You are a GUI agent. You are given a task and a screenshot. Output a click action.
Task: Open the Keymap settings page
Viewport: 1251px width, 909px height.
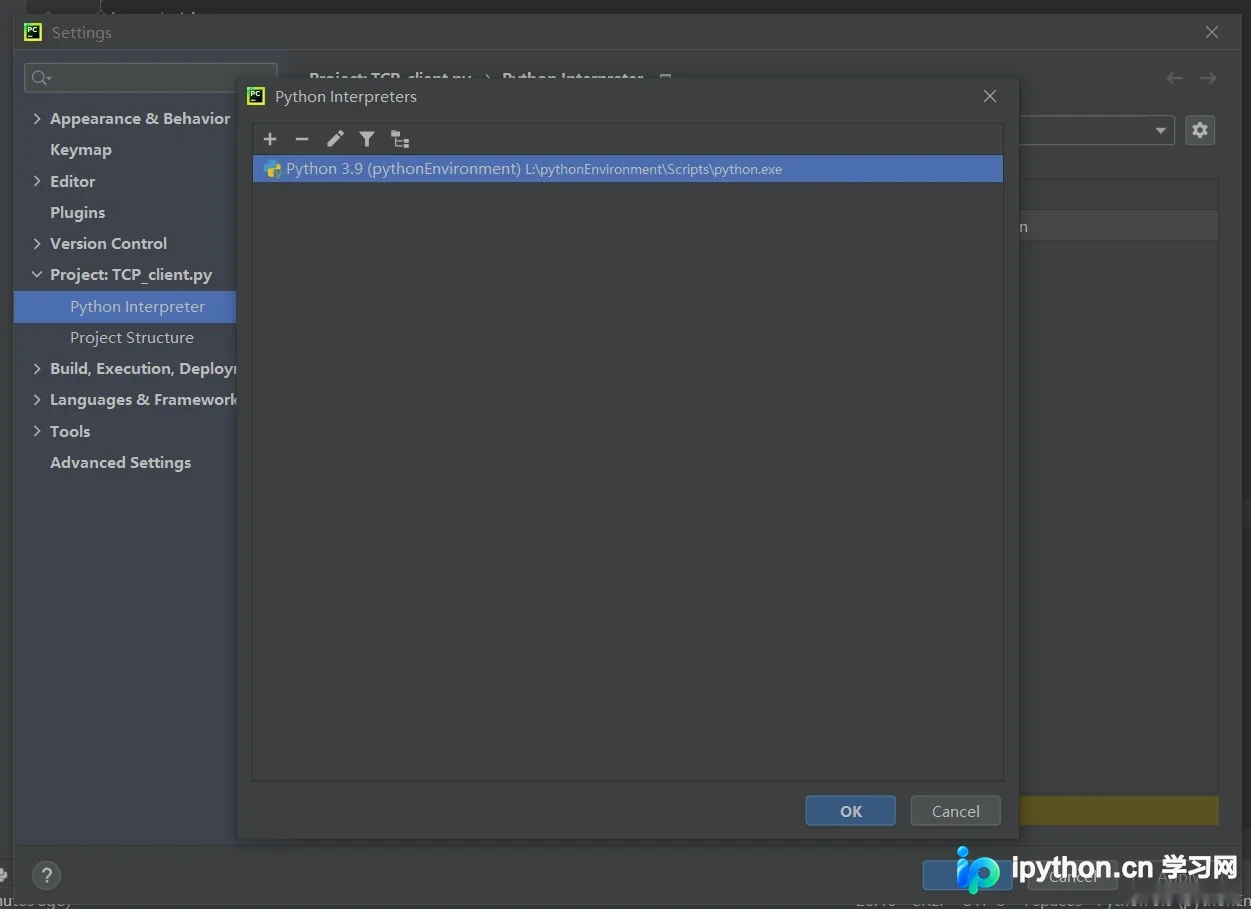click(x=80, y=150)
